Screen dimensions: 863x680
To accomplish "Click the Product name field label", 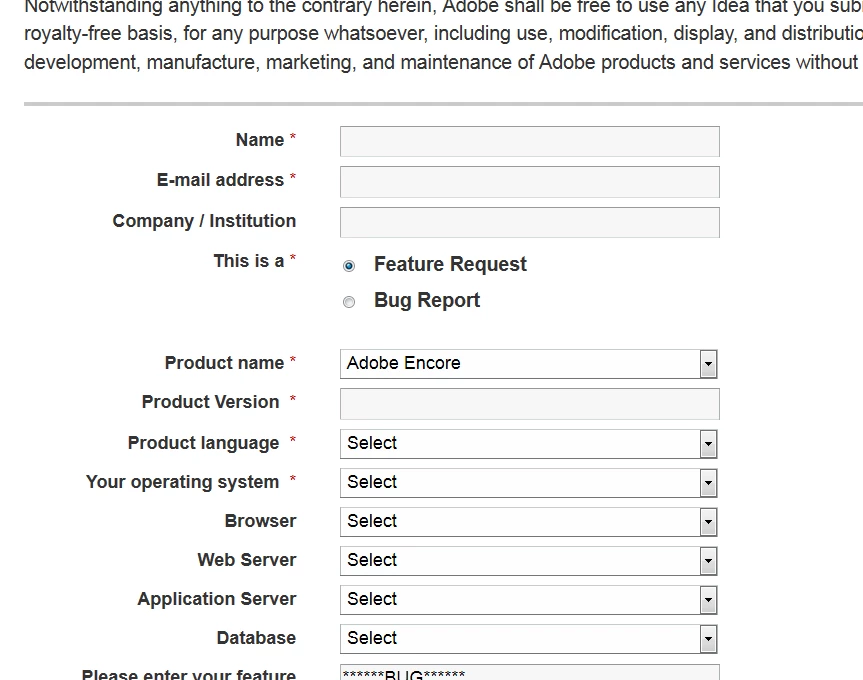I will coord(224,363).
